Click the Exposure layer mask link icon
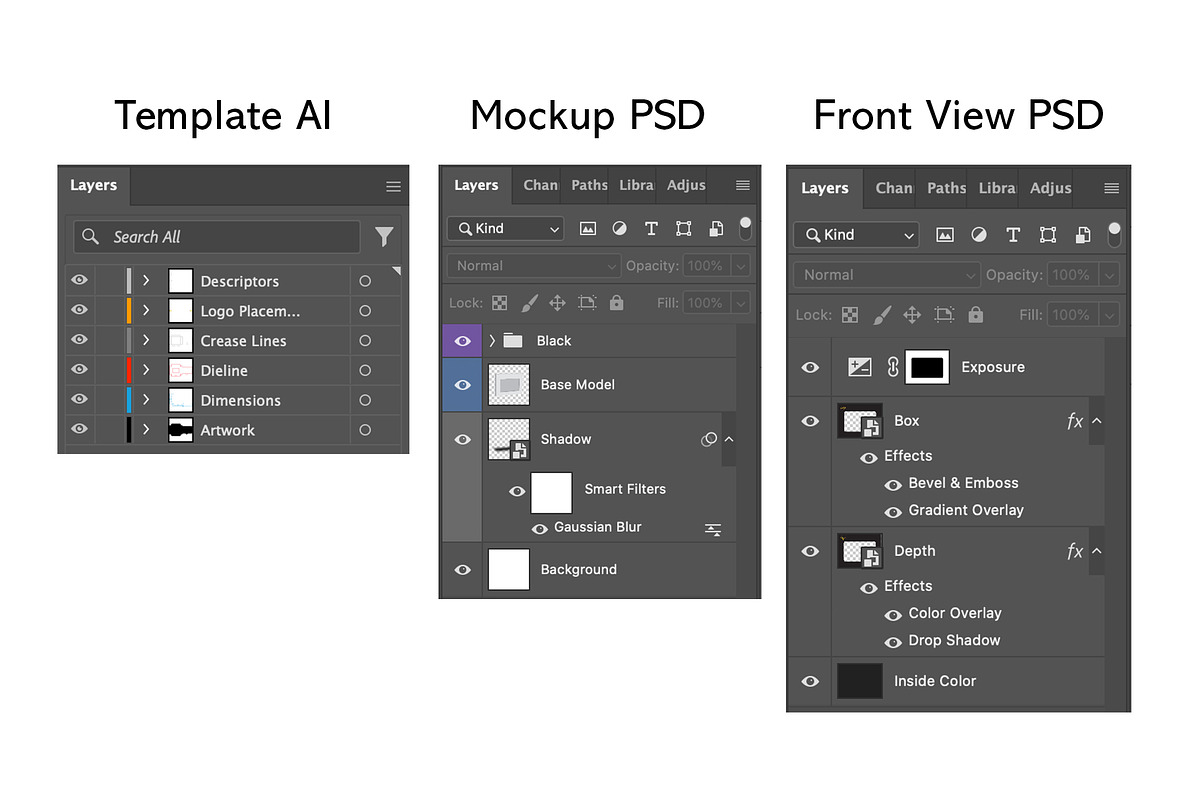The height and width of the screenshot is (800, 1200). tap(894, 367)
